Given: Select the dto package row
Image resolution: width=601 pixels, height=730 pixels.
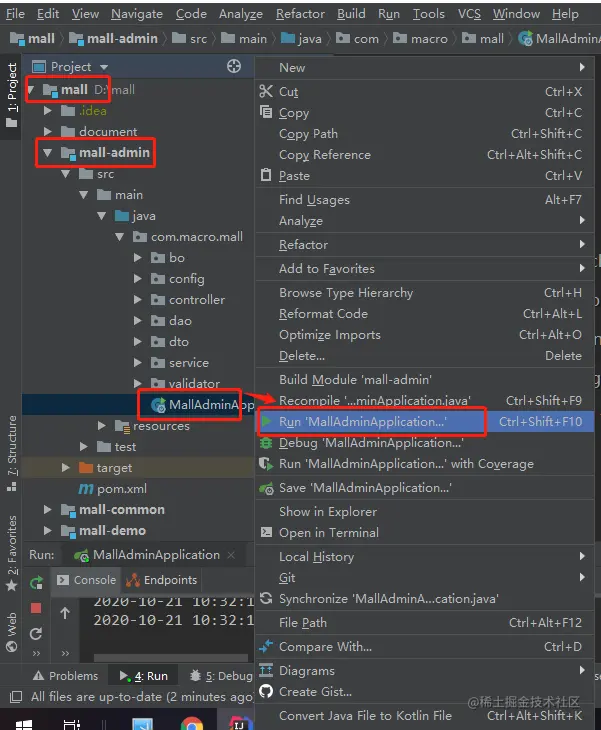Looking at the screenshot, I should click(138, 341).
